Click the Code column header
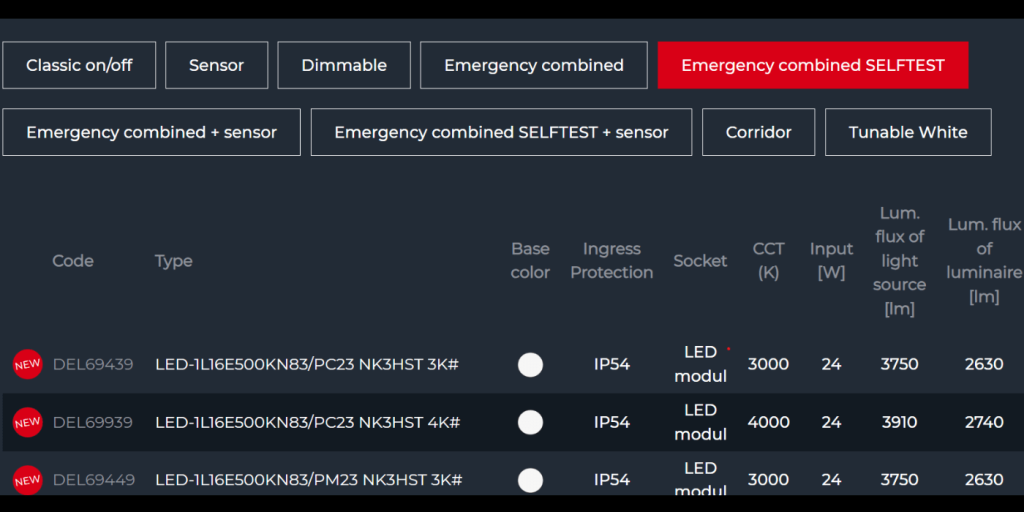The height and width of the screenshot is (512, 1024). 73,261
